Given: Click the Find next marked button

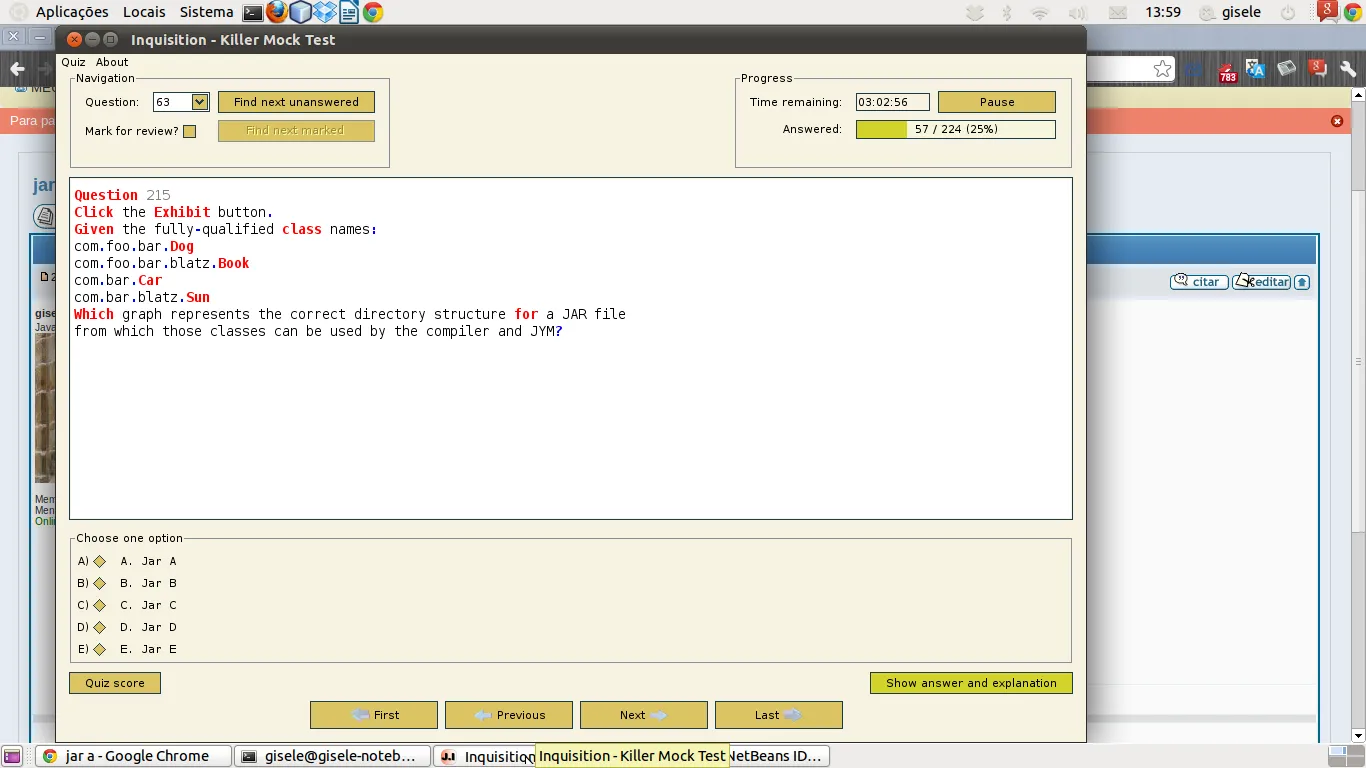Looking at the screenshot, I should 296,131.
